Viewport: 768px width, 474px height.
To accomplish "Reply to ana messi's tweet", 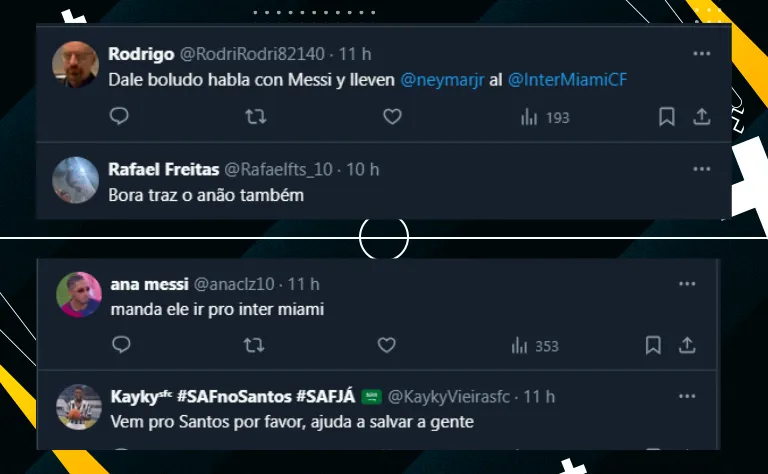I will coord(121,345).
